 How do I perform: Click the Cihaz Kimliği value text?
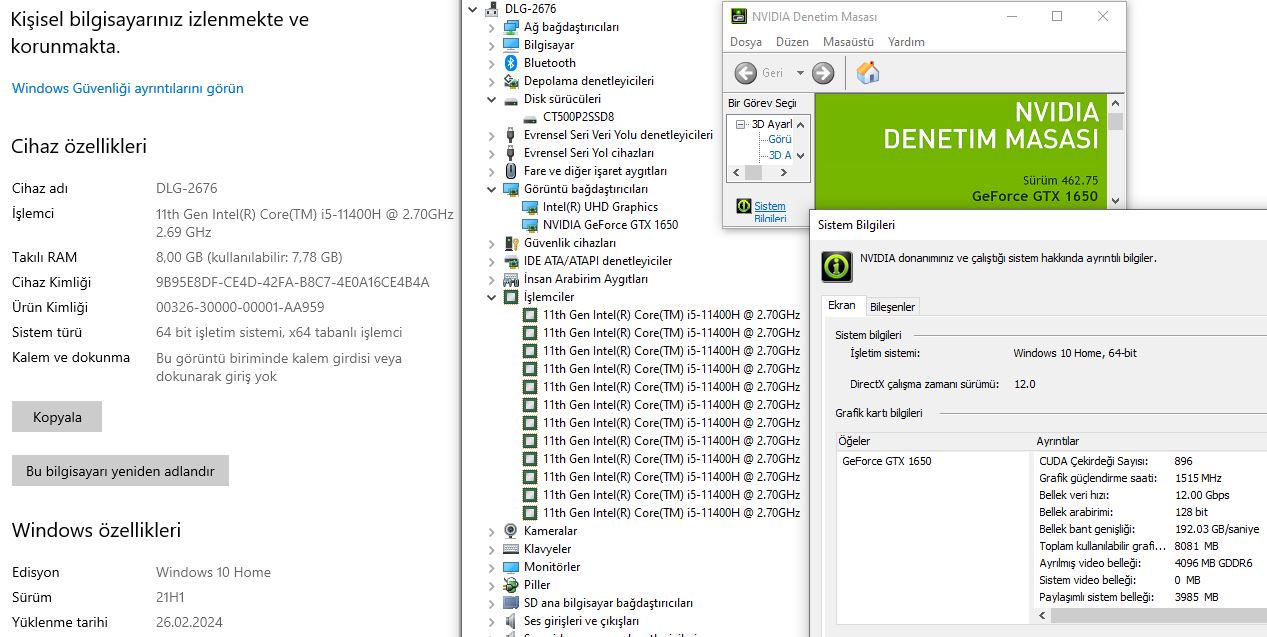tap(293, 282)
